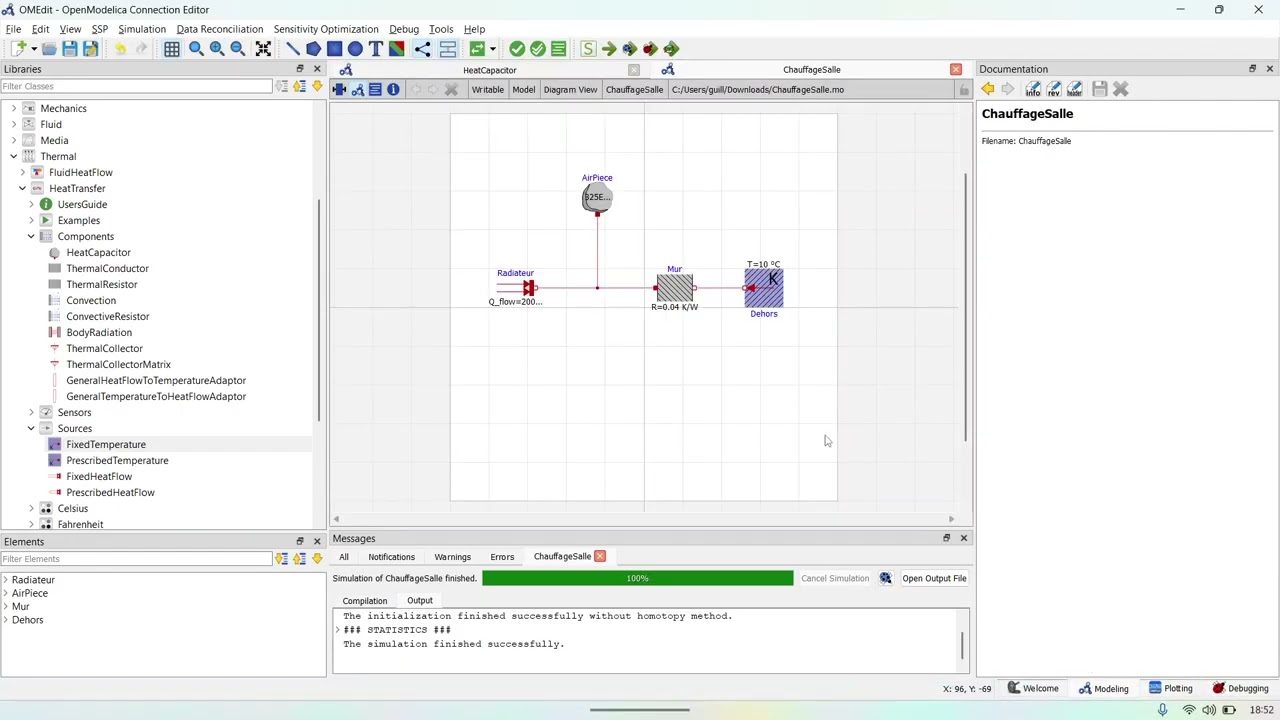Switch to Text View
The width and height of the screenshot is (1280, 720).
[375, 90]
